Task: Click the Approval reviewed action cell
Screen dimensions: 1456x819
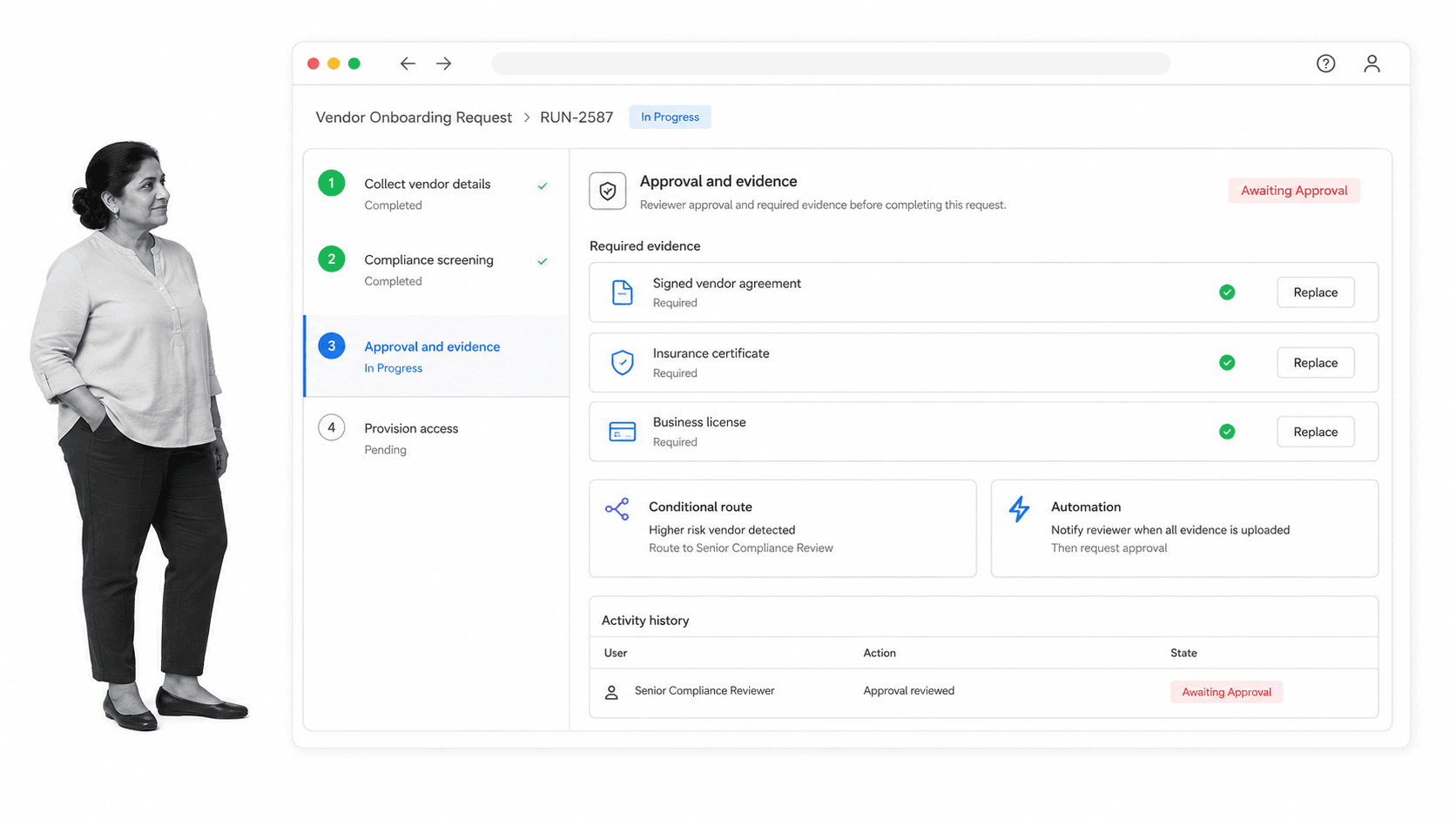Action: 908,691
